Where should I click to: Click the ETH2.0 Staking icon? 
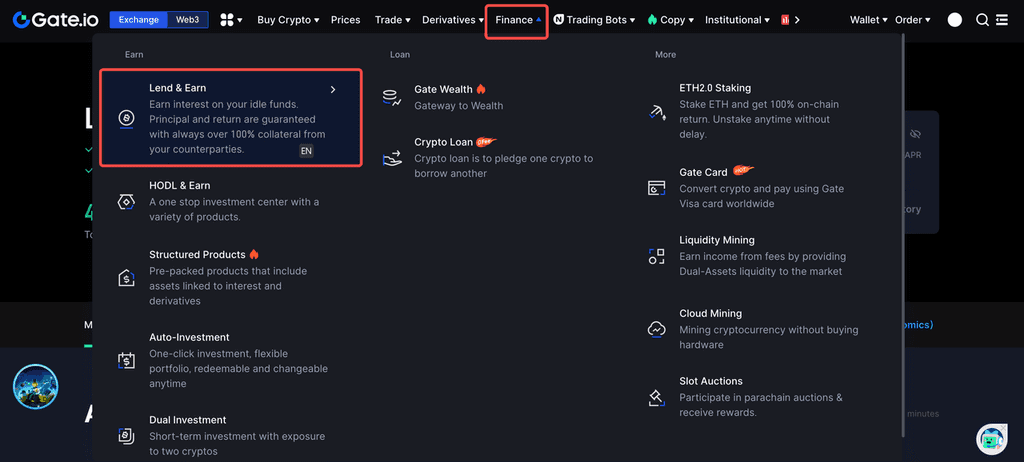[x=657, y=111]
